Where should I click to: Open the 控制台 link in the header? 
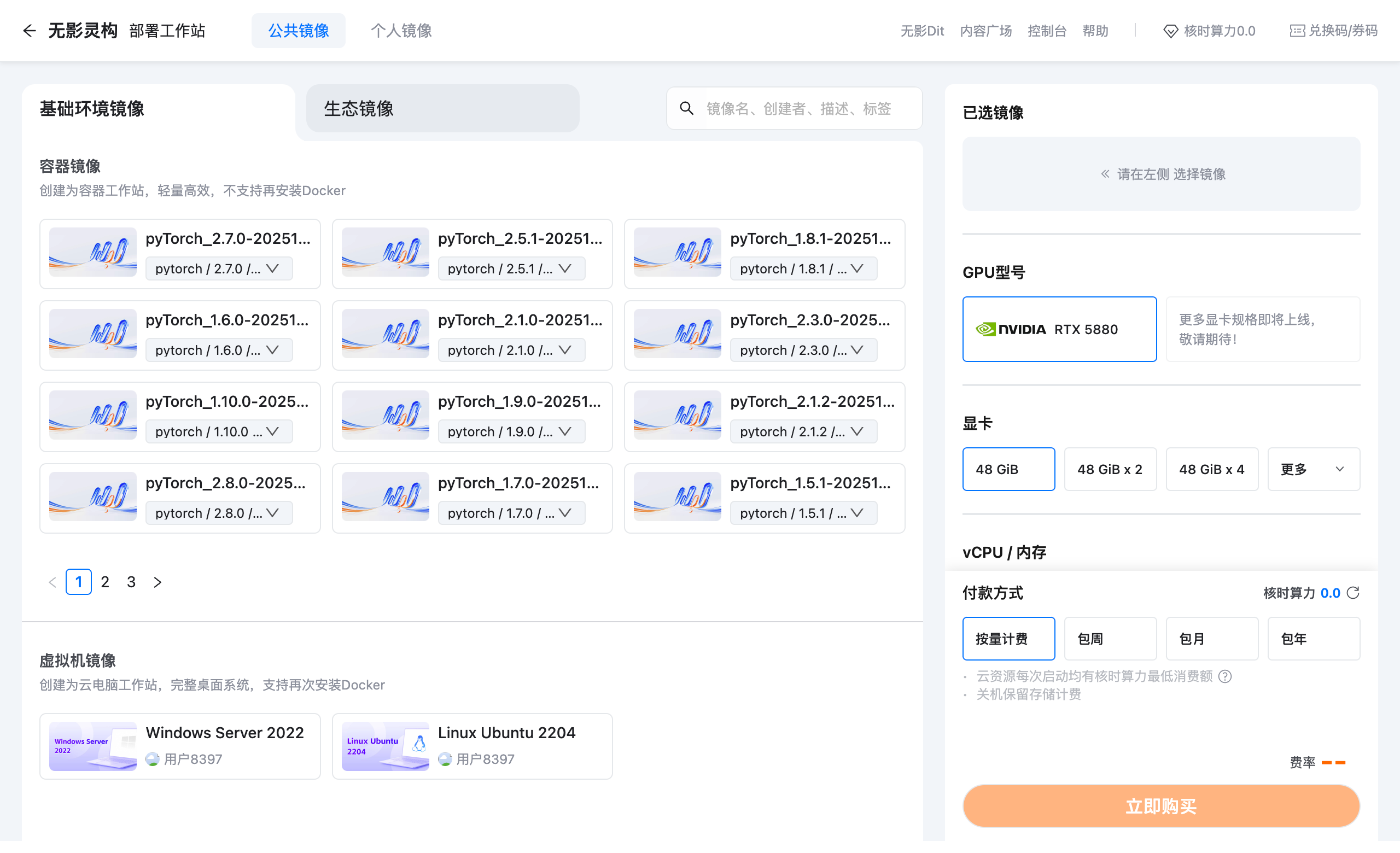(1047, 31)
